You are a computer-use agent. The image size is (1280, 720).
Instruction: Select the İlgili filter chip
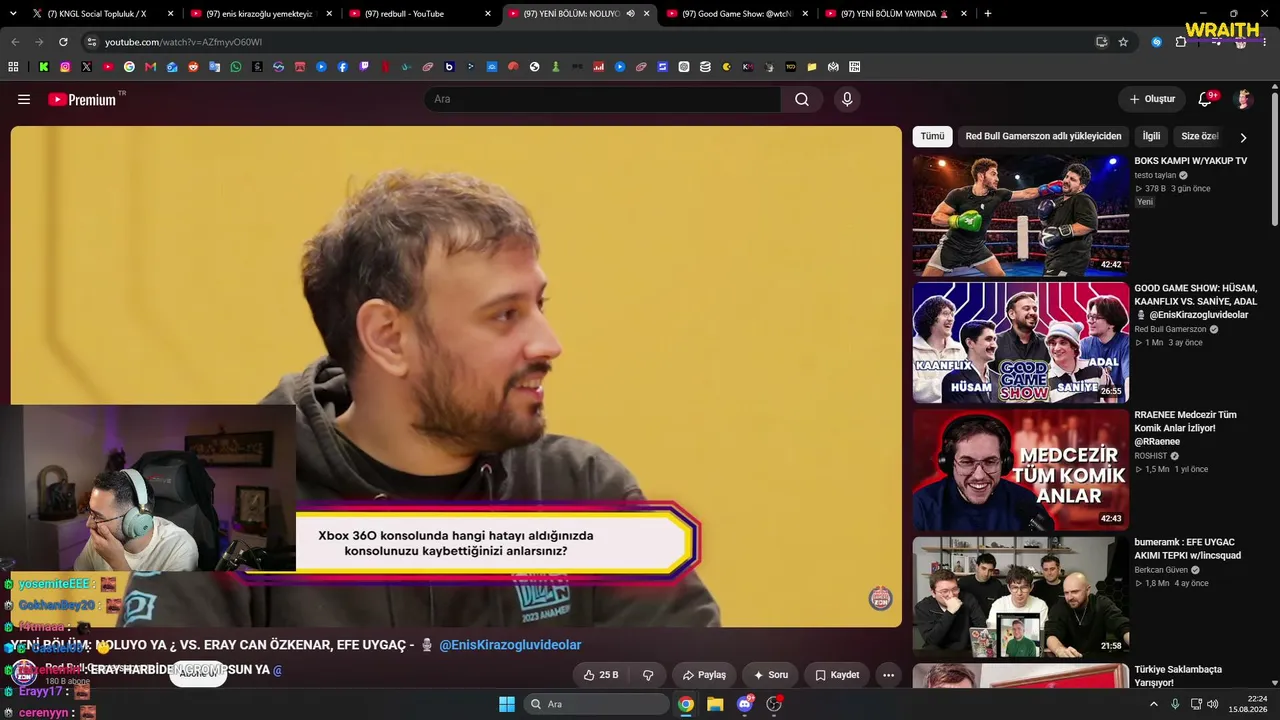(1151, 136)
